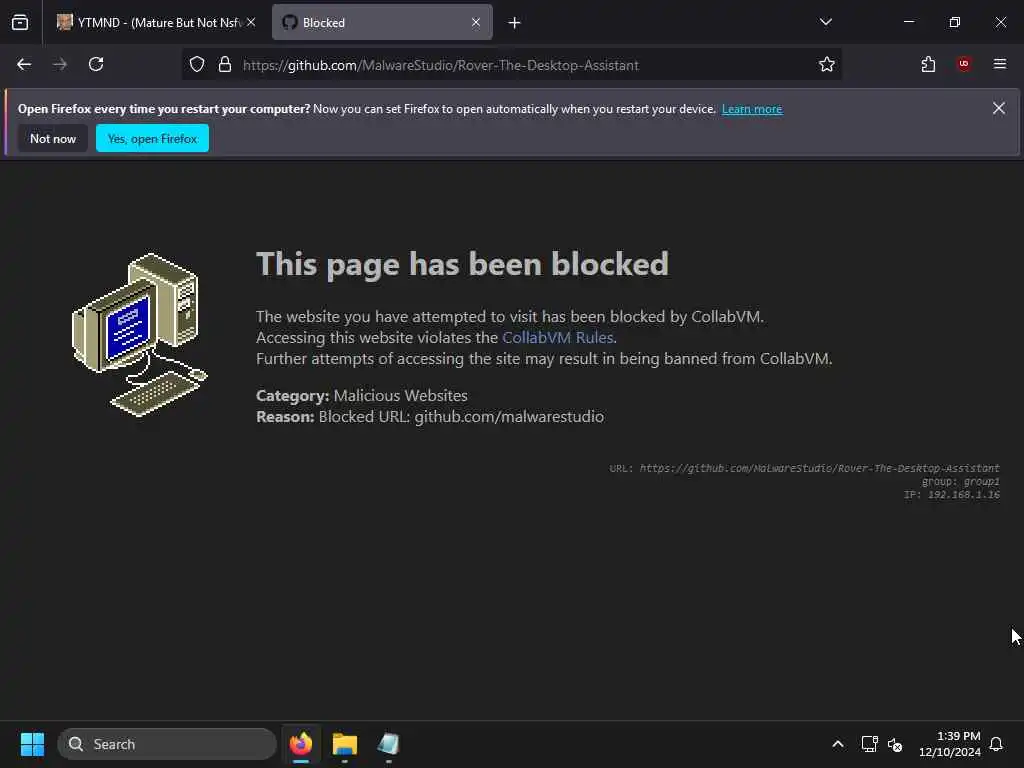Open Firefox from the taskbar
The height and width of the screenshot is (768, 1024).
click(x=301, y=744)
